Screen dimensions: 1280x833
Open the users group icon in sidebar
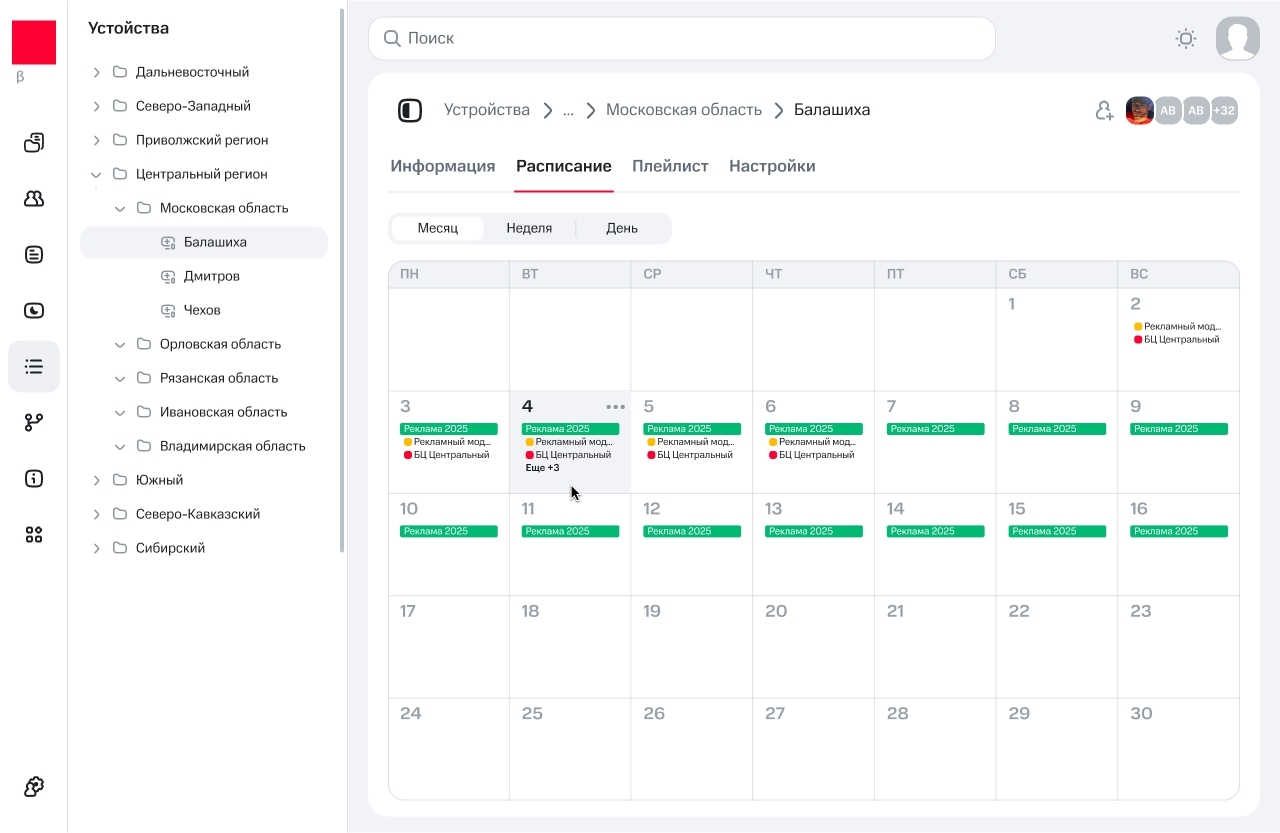[34, 198]
